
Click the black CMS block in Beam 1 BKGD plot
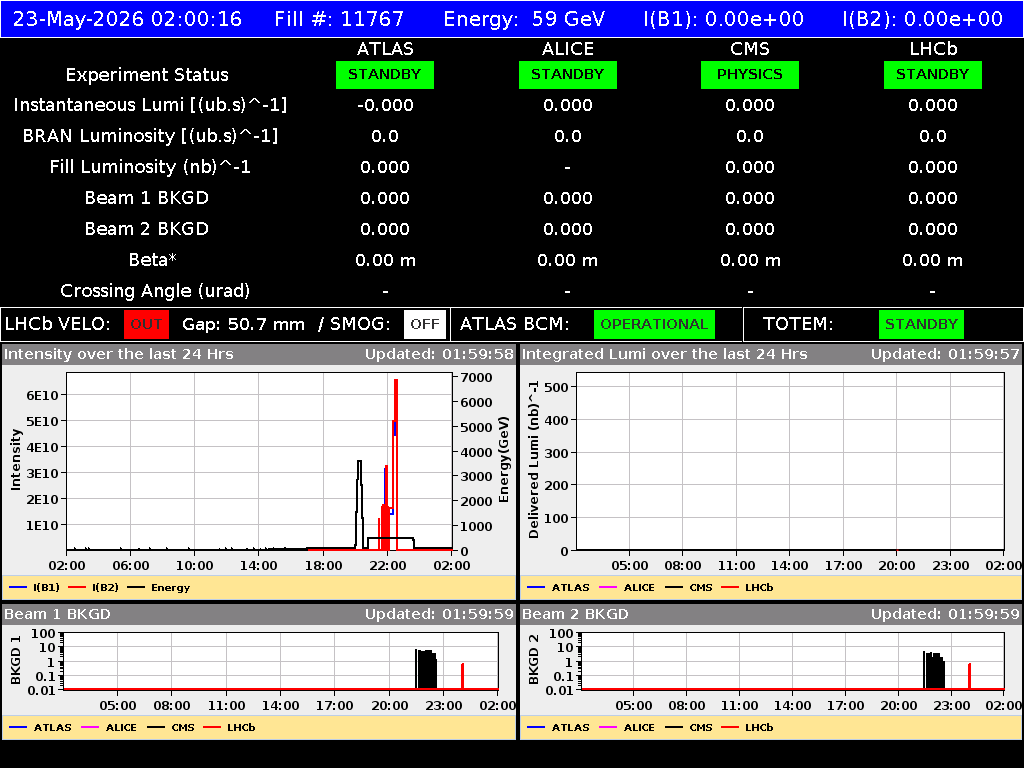pyautogui.click(x=426, y=669)
